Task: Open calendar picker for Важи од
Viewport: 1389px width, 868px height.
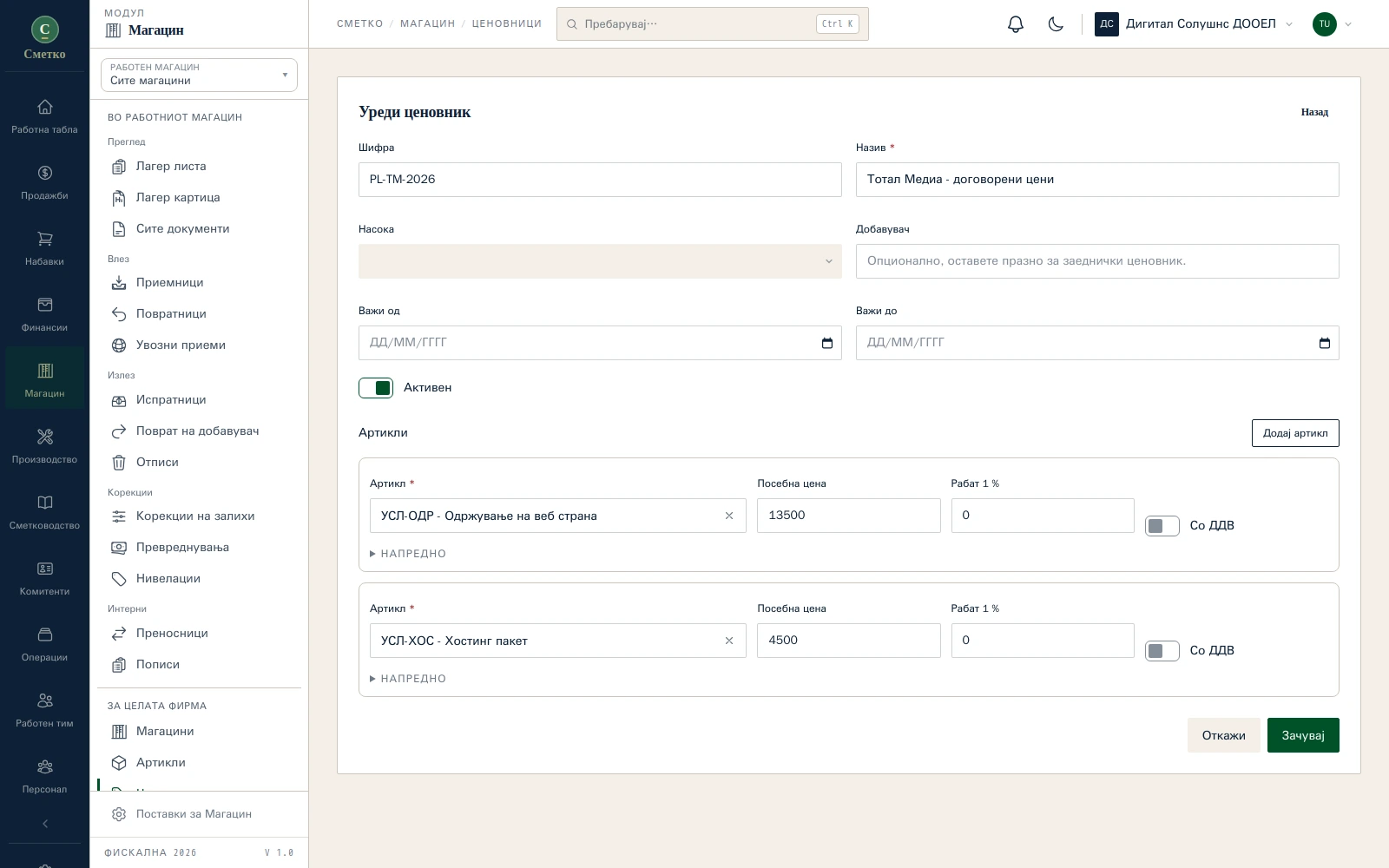Action: click(x=827, y=343)
